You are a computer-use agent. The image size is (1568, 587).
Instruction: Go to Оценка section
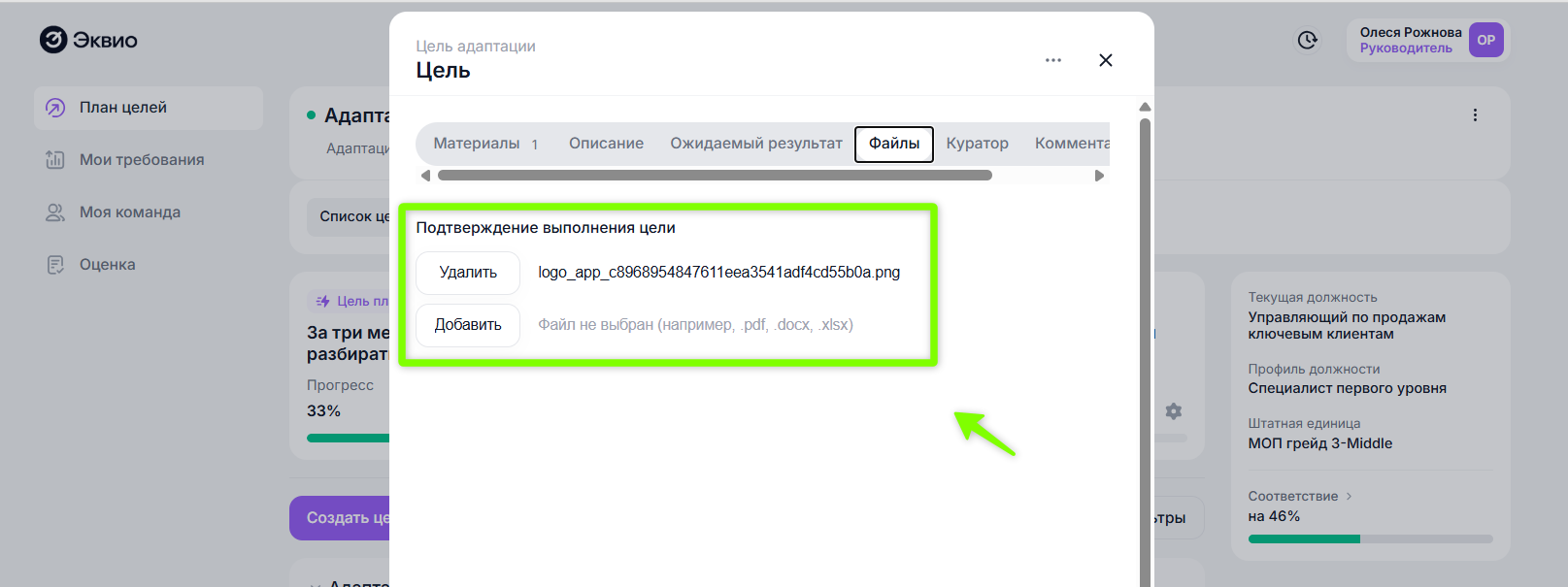click(x=149, y=265)
